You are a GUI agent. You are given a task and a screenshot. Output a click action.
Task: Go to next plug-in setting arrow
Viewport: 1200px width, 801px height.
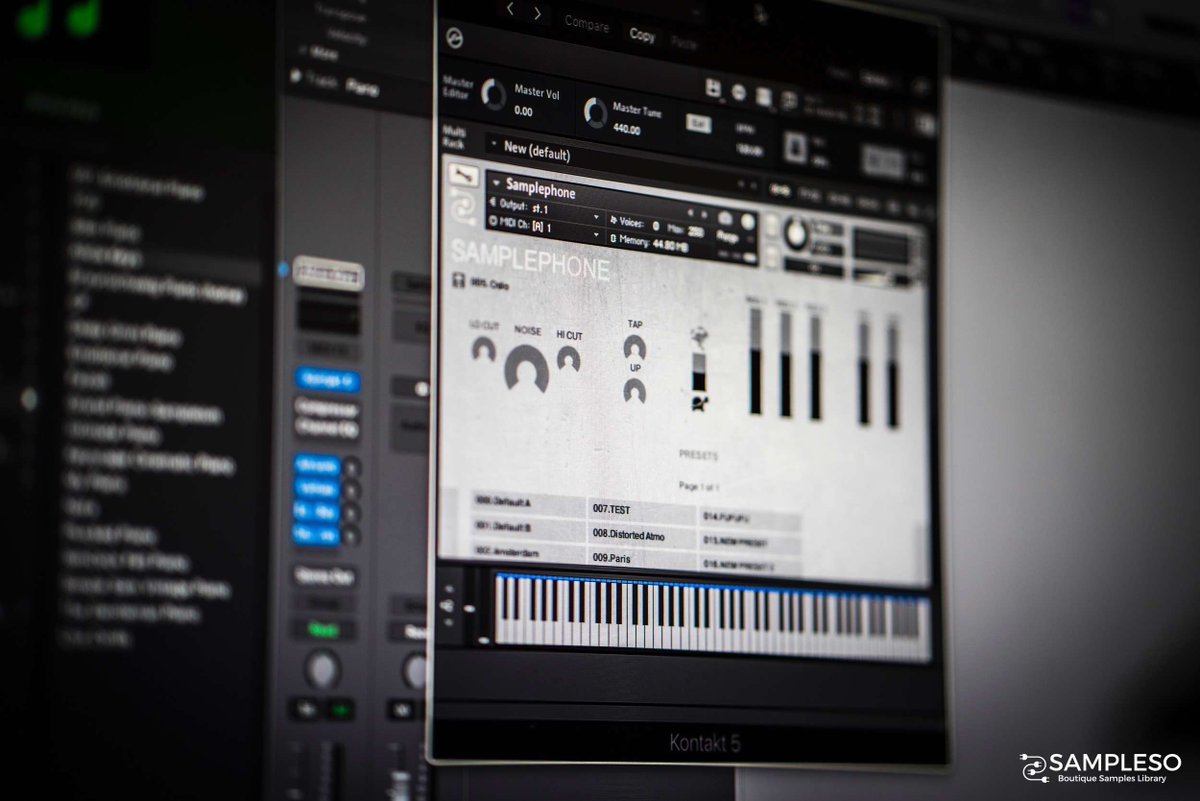point(538,12)
